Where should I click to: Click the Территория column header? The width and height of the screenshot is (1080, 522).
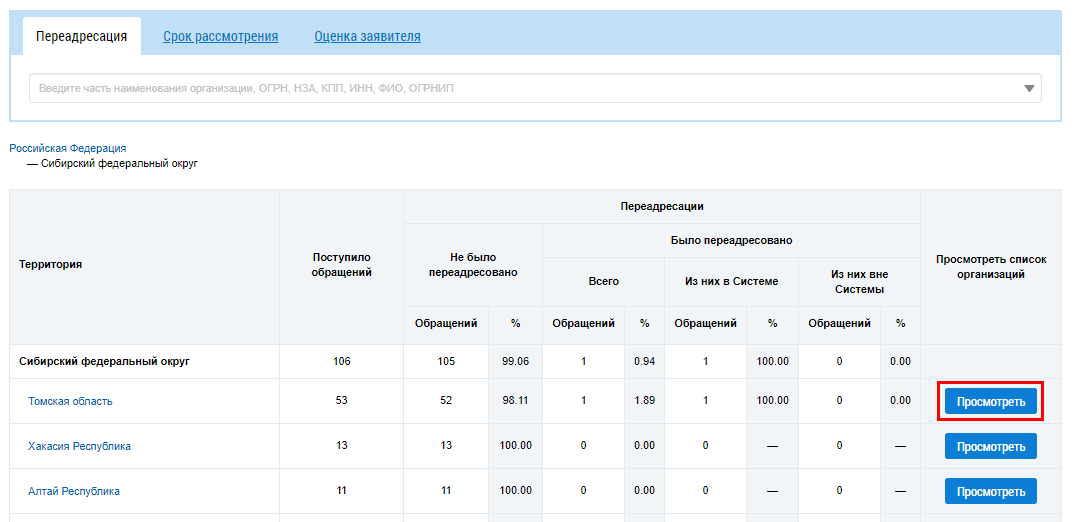click(50, 265)
